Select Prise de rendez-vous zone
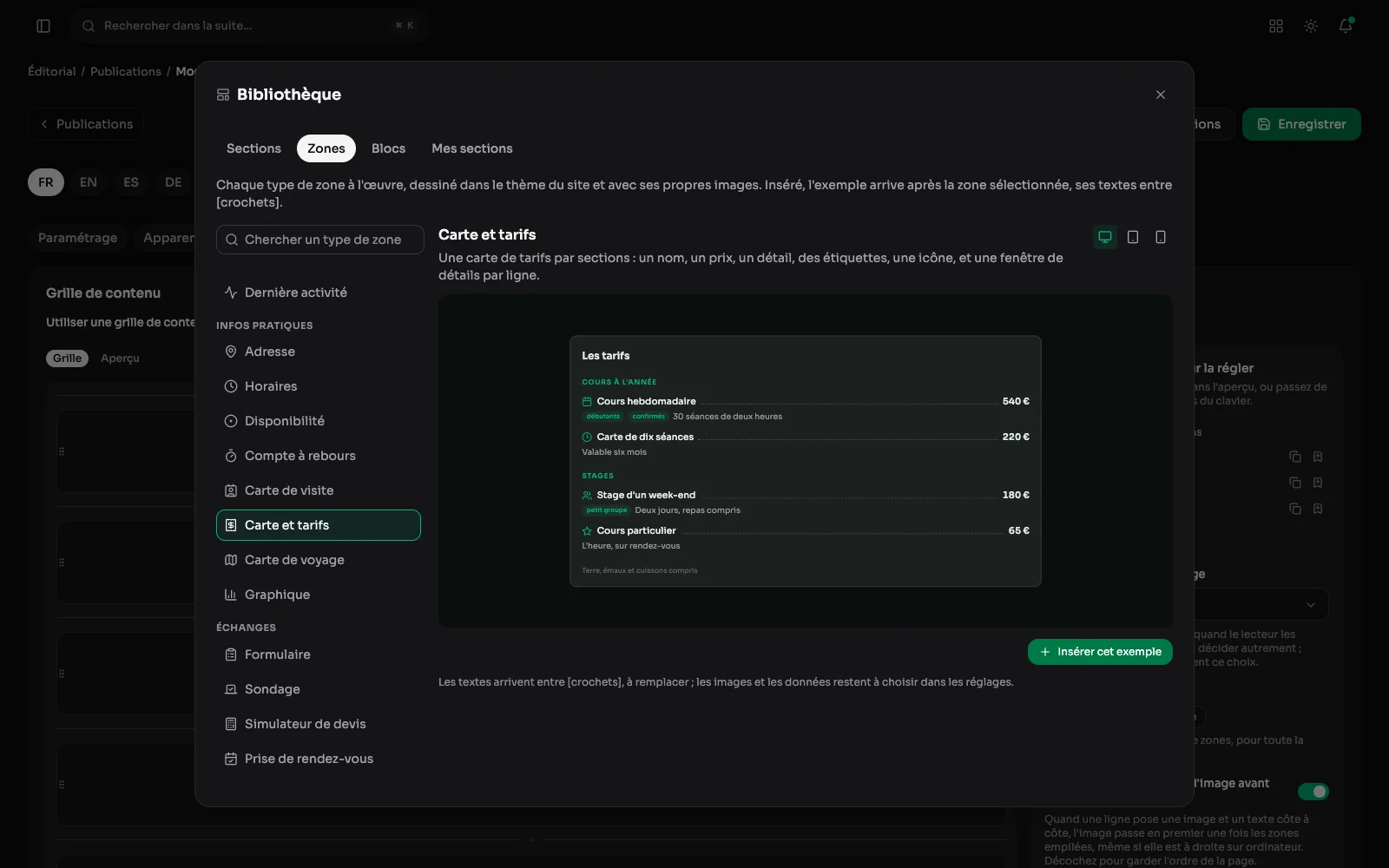Image resolution: width=1389 pixels, height=868 pixels. (x=319, y=759)
